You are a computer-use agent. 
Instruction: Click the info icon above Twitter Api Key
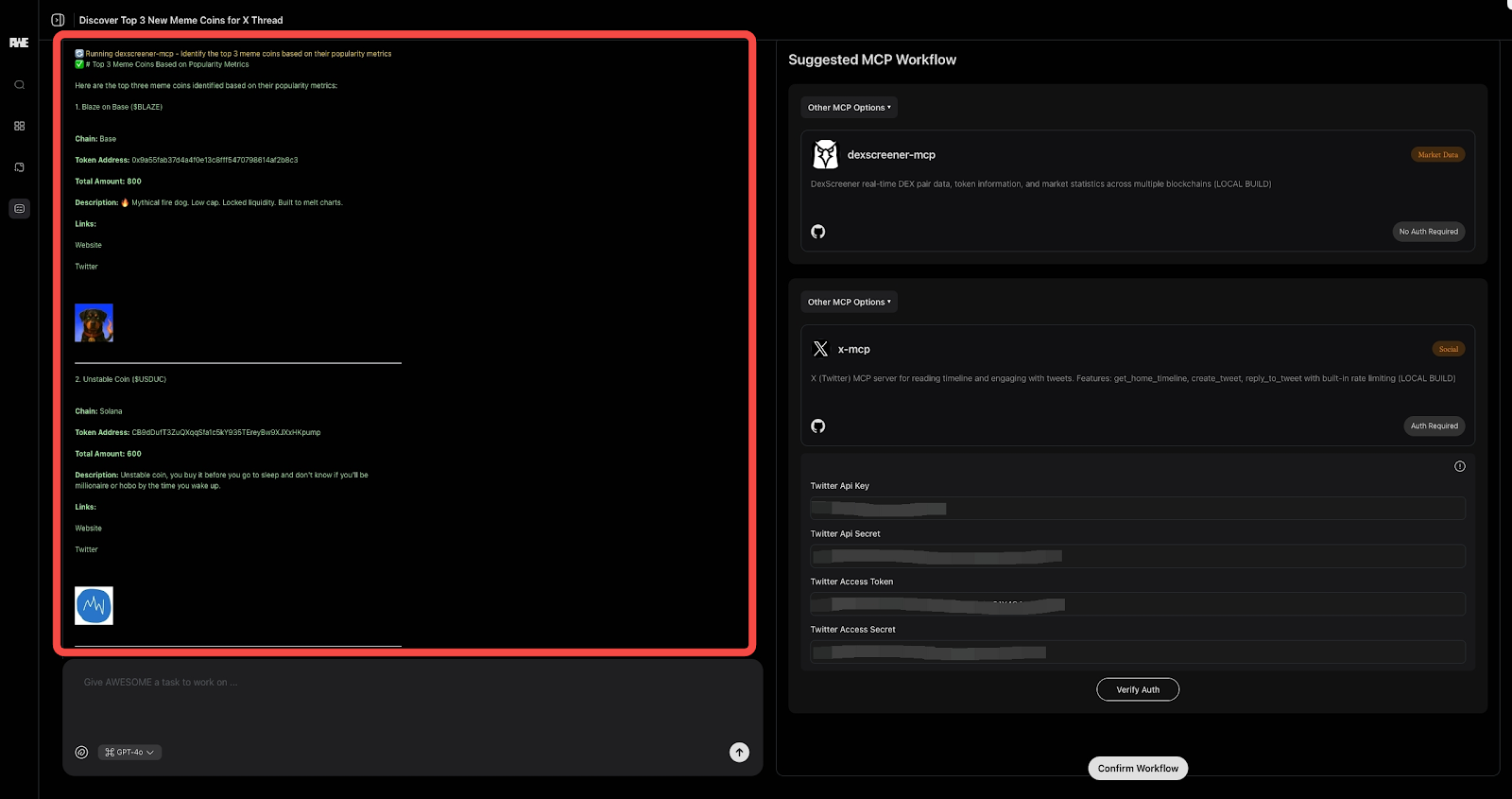click(1459, 466)
